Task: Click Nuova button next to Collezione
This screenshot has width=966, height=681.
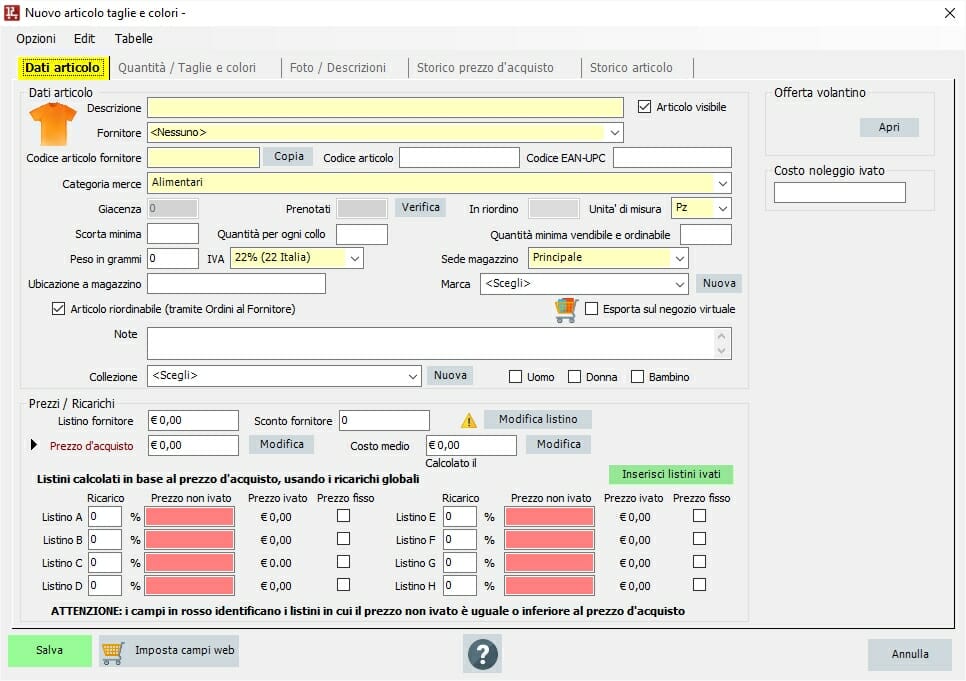Action: [x=450, y=375]
